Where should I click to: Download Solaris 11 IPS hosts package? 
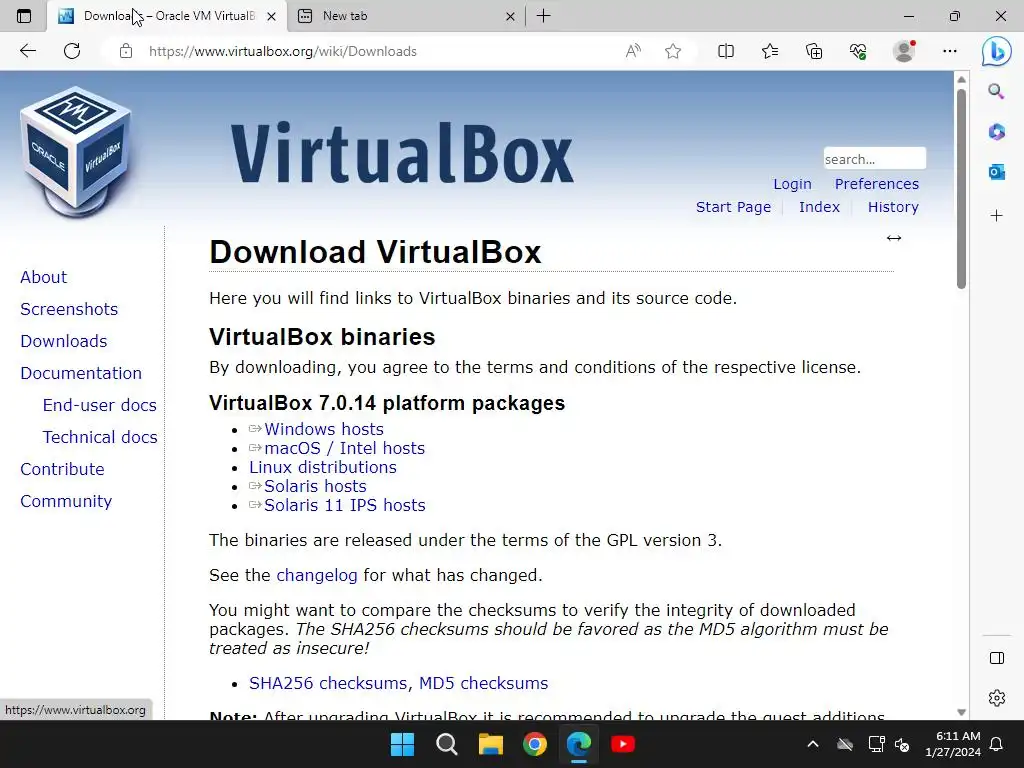[345, 505]
